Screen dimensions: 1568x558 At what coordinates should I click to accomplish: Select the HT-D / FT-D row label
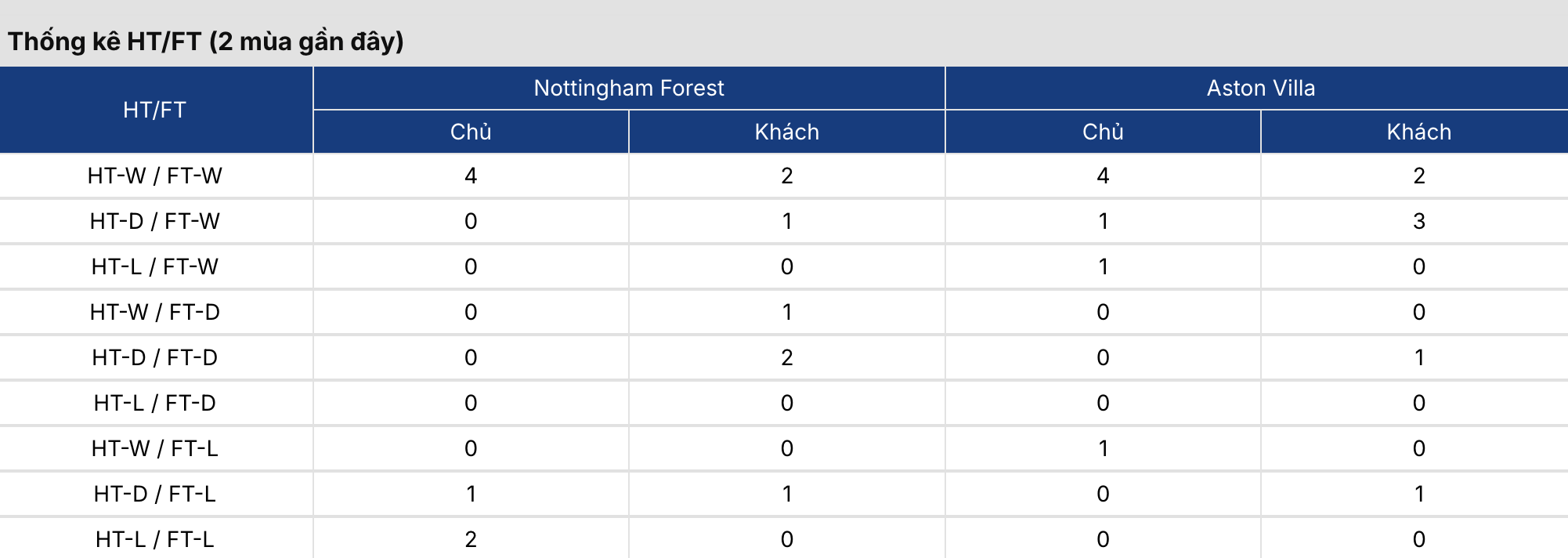pyautogui.click(x=155, y=357)
